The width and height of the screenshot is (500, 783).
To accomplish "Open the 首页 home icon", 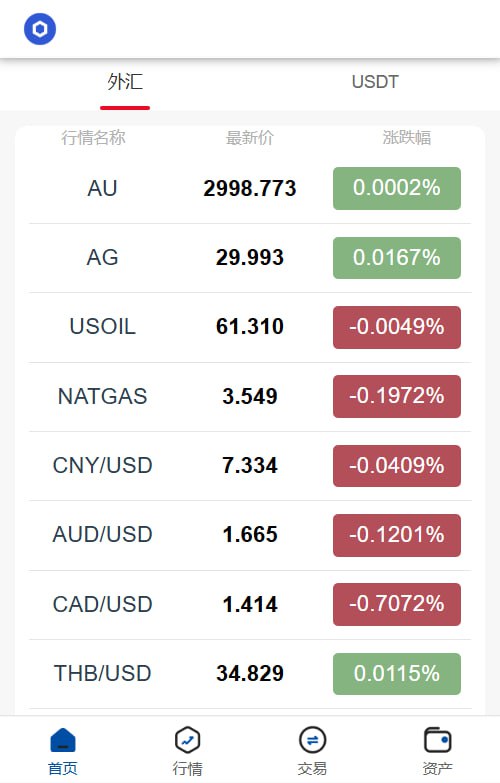I will [x=63, y=740].
